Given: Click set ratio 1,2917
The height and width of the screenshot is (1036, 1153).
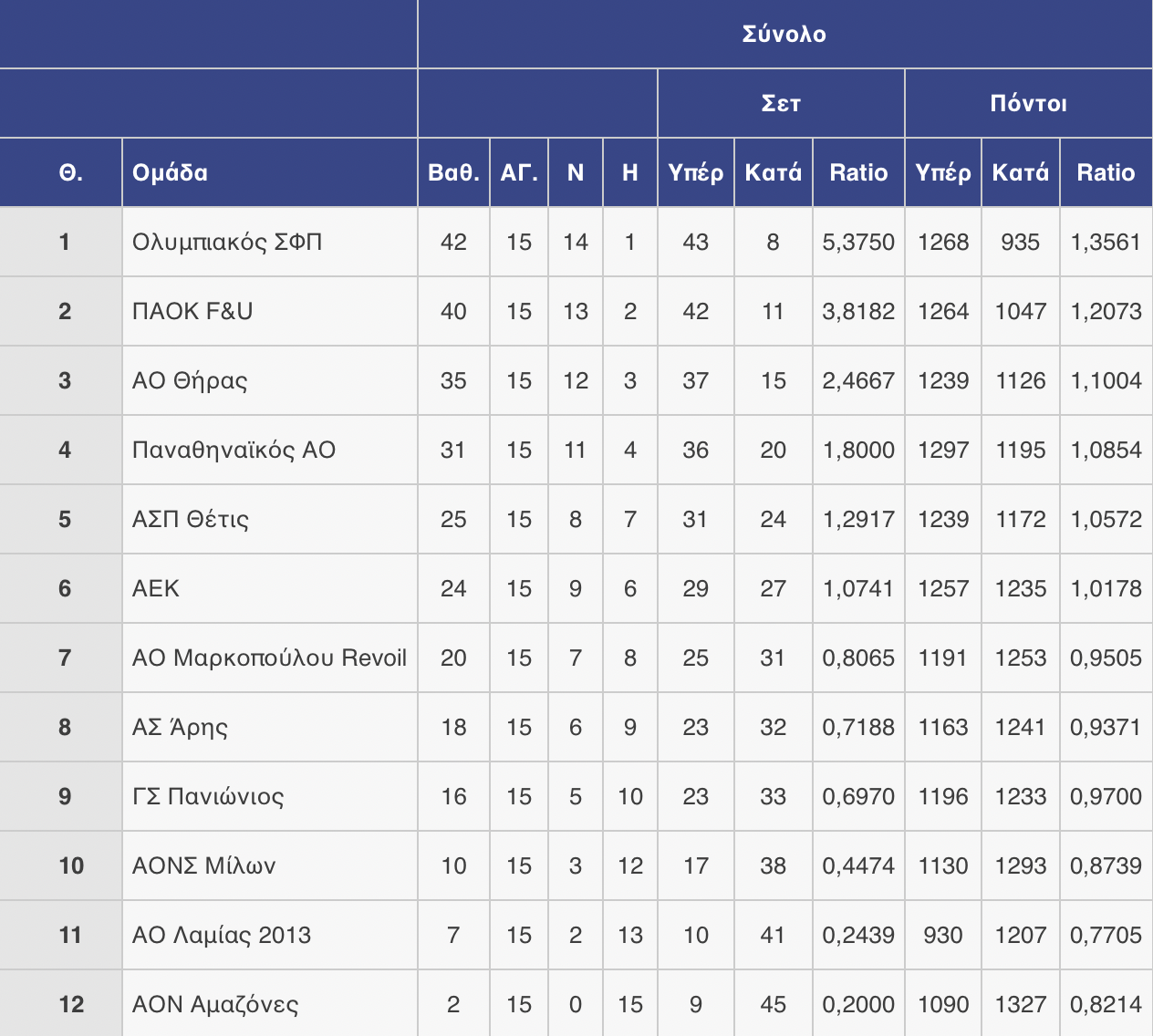Looking at the screenshot, I should pyautogui.click(x=858, y=519).
